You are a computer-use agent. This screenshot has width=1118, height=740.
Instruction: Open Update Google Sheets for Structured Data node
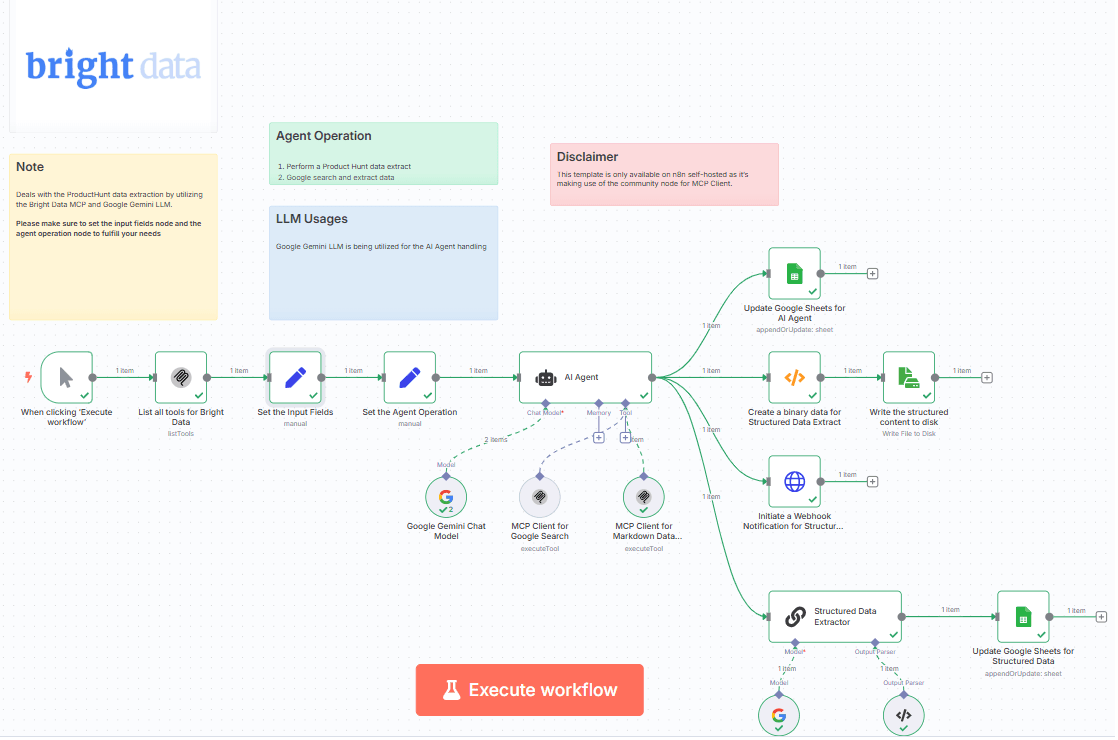tap(1023, 617)
